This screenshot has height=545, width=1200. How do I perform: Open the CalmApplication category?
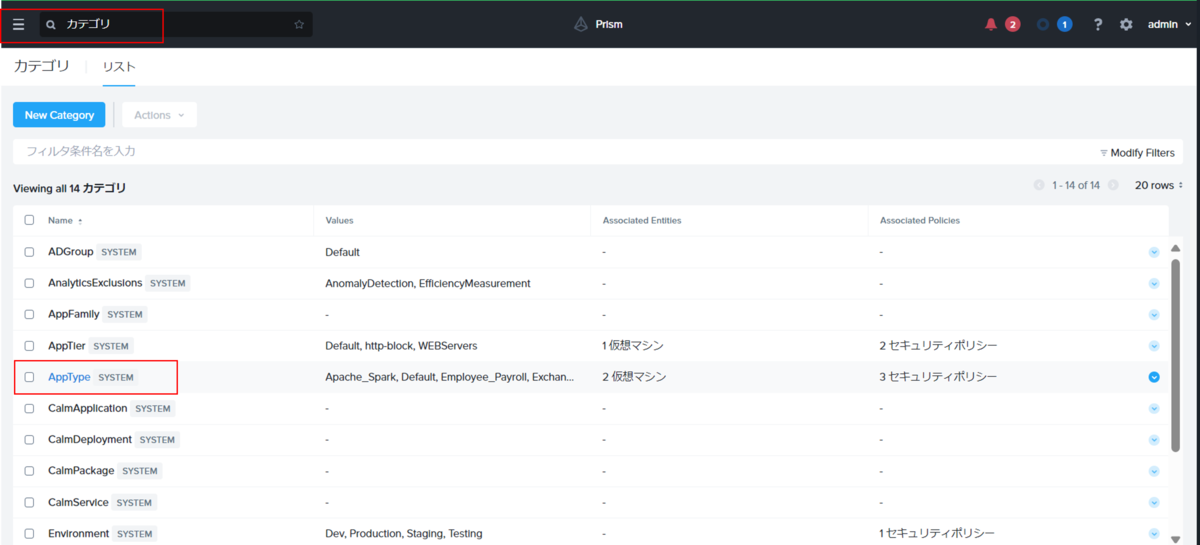point(88,408)
